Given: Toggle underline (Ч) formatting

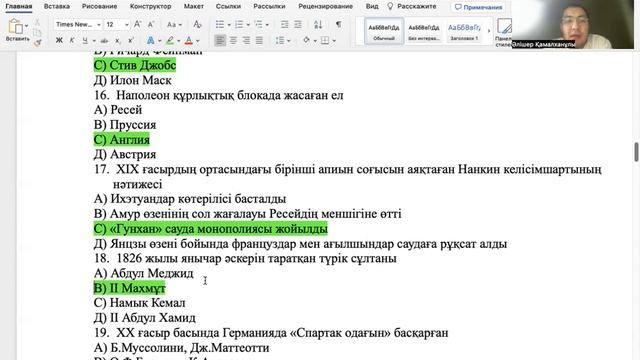Looking at the screenshot, I should pos(85,40).
